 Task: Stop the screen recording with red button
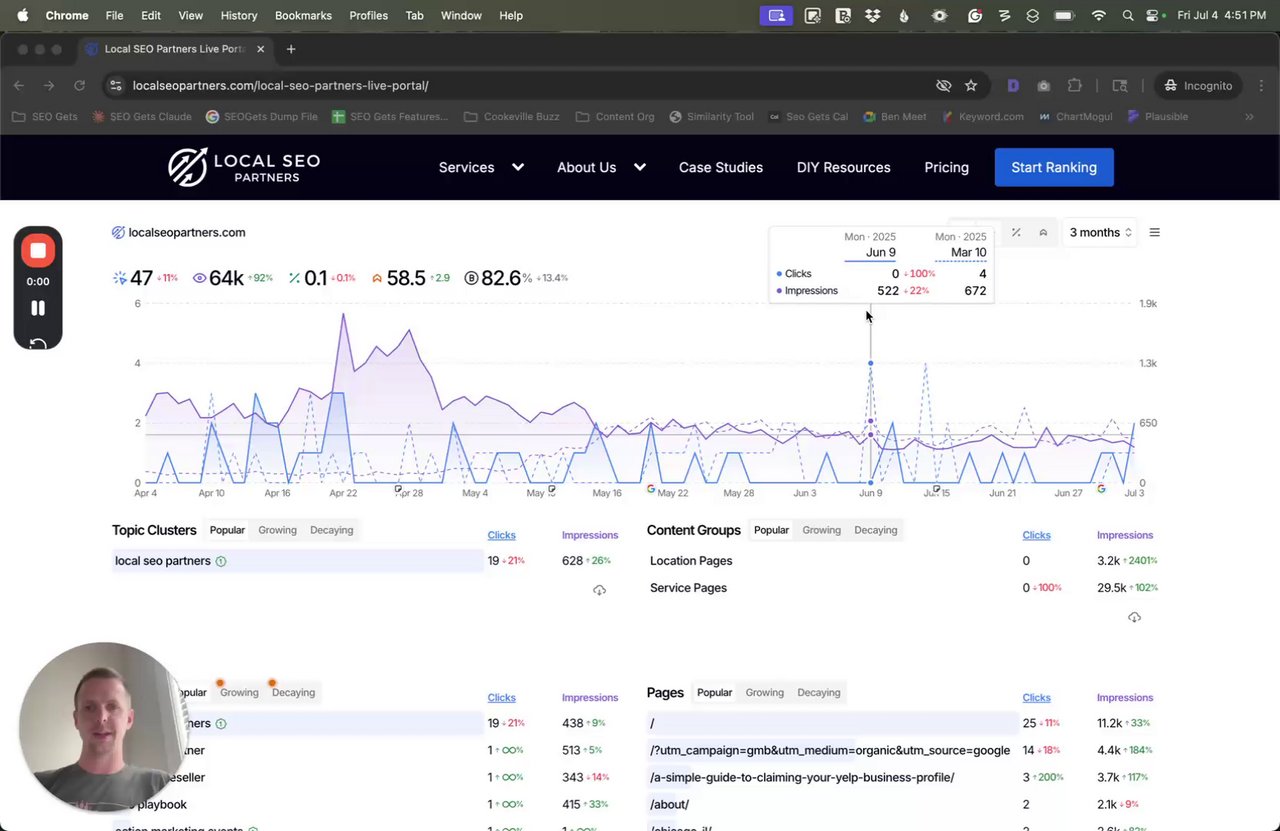point(38,251)
